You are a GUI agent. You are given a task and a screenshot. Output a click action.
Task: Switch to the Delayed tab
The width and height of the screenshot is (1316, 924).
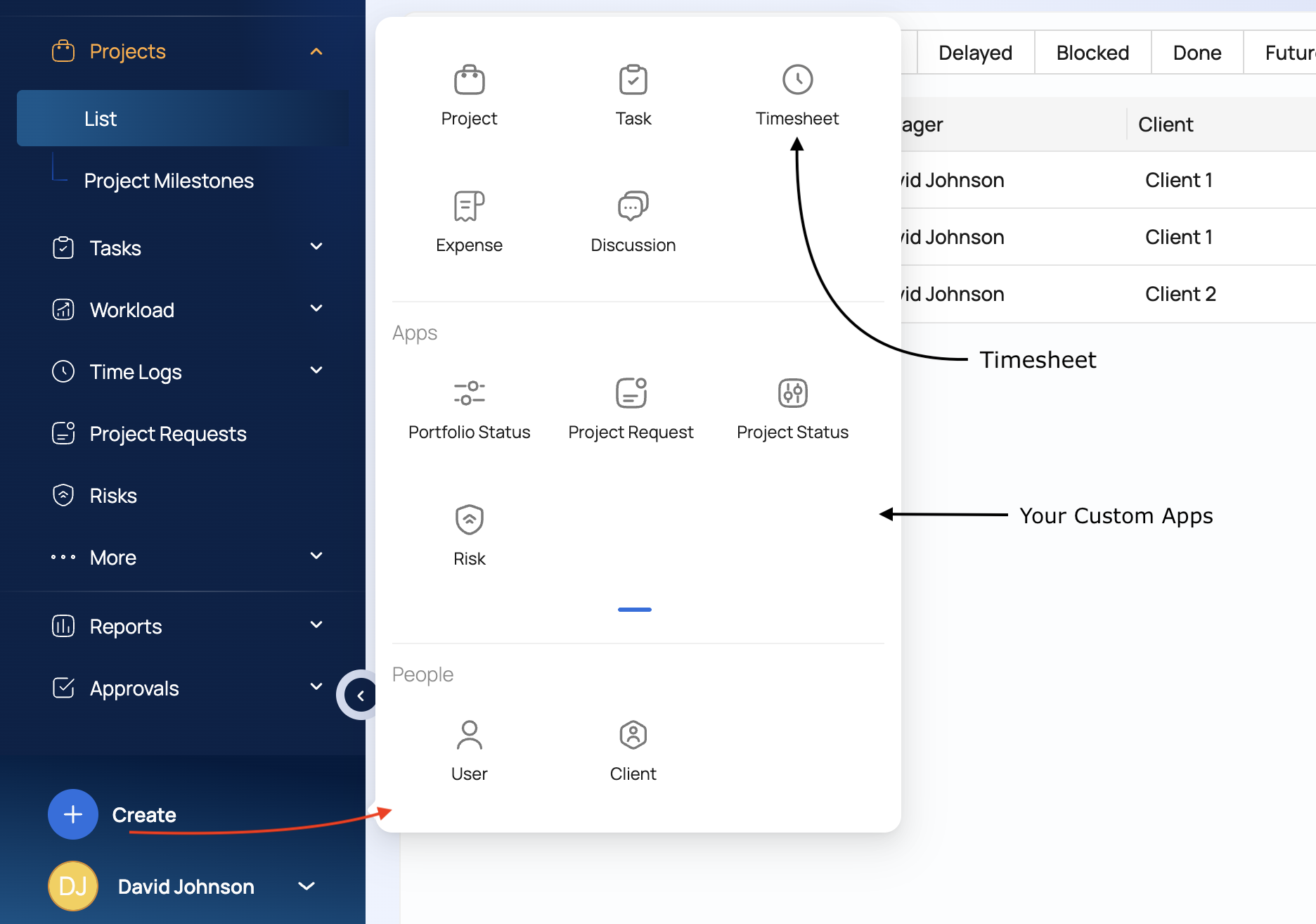975,53
